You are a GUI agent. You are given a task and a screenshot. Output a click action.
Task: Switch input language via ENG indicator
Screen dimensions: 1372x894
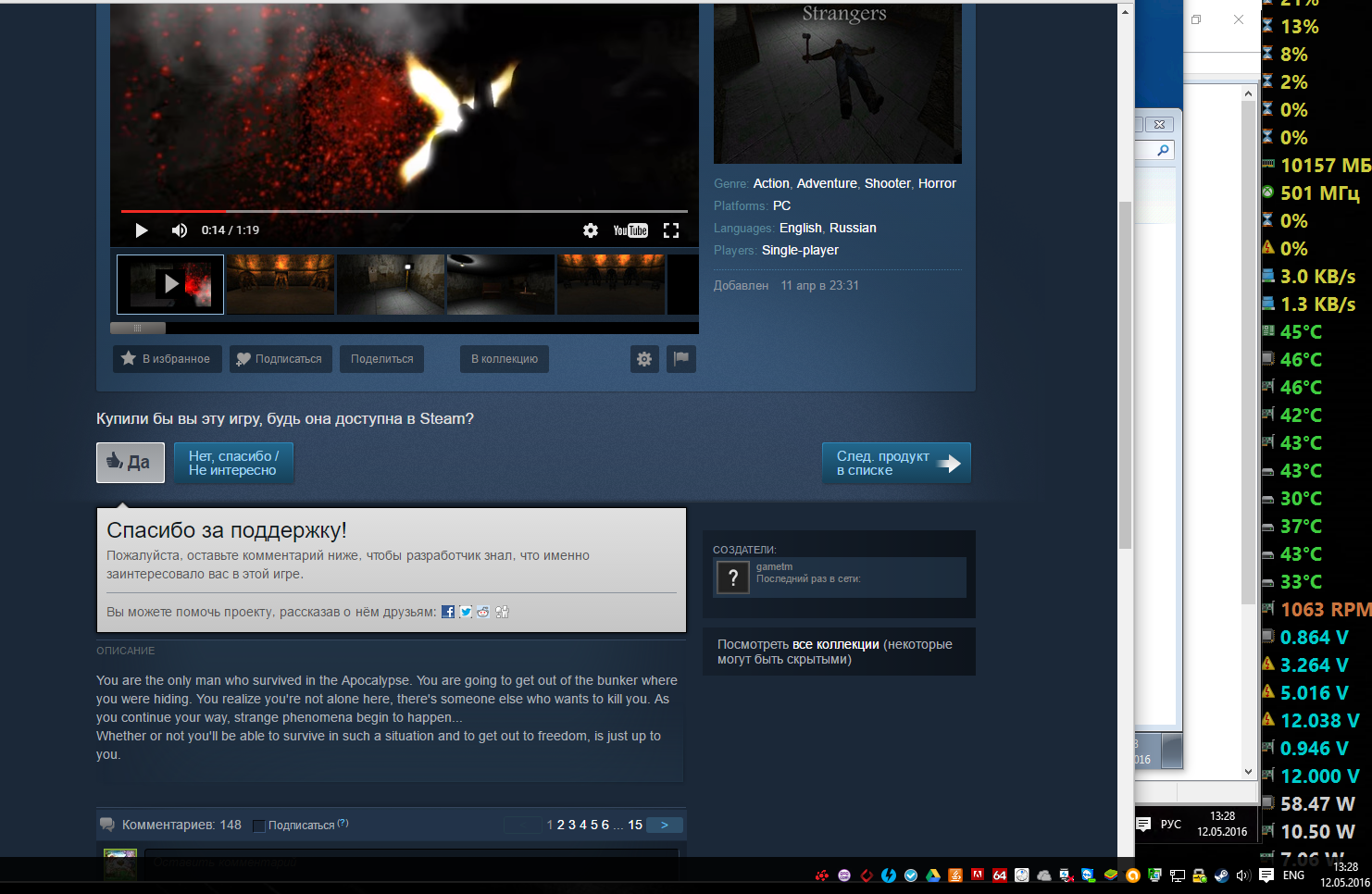click(1294, 875)
